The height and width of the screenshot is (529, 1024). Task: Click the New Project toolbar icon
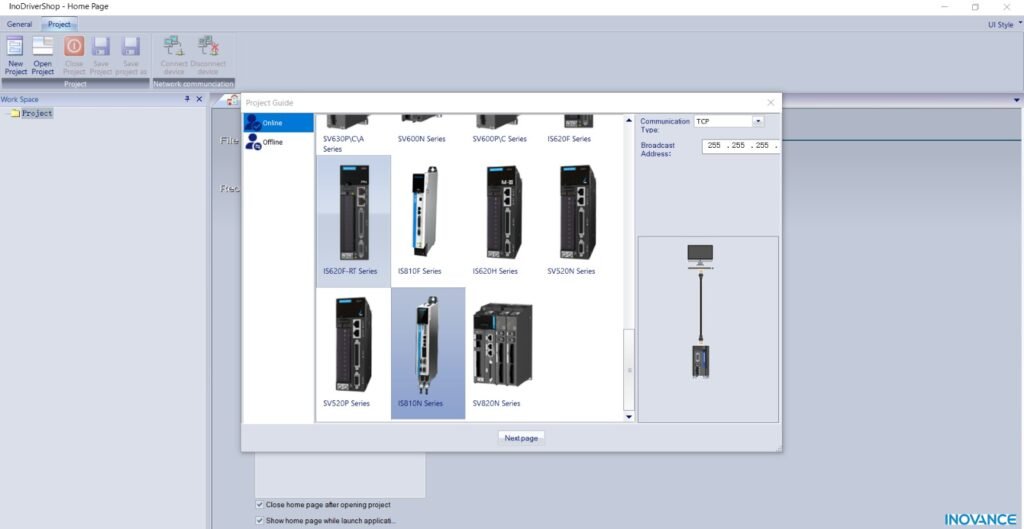(x=15, y=54)
